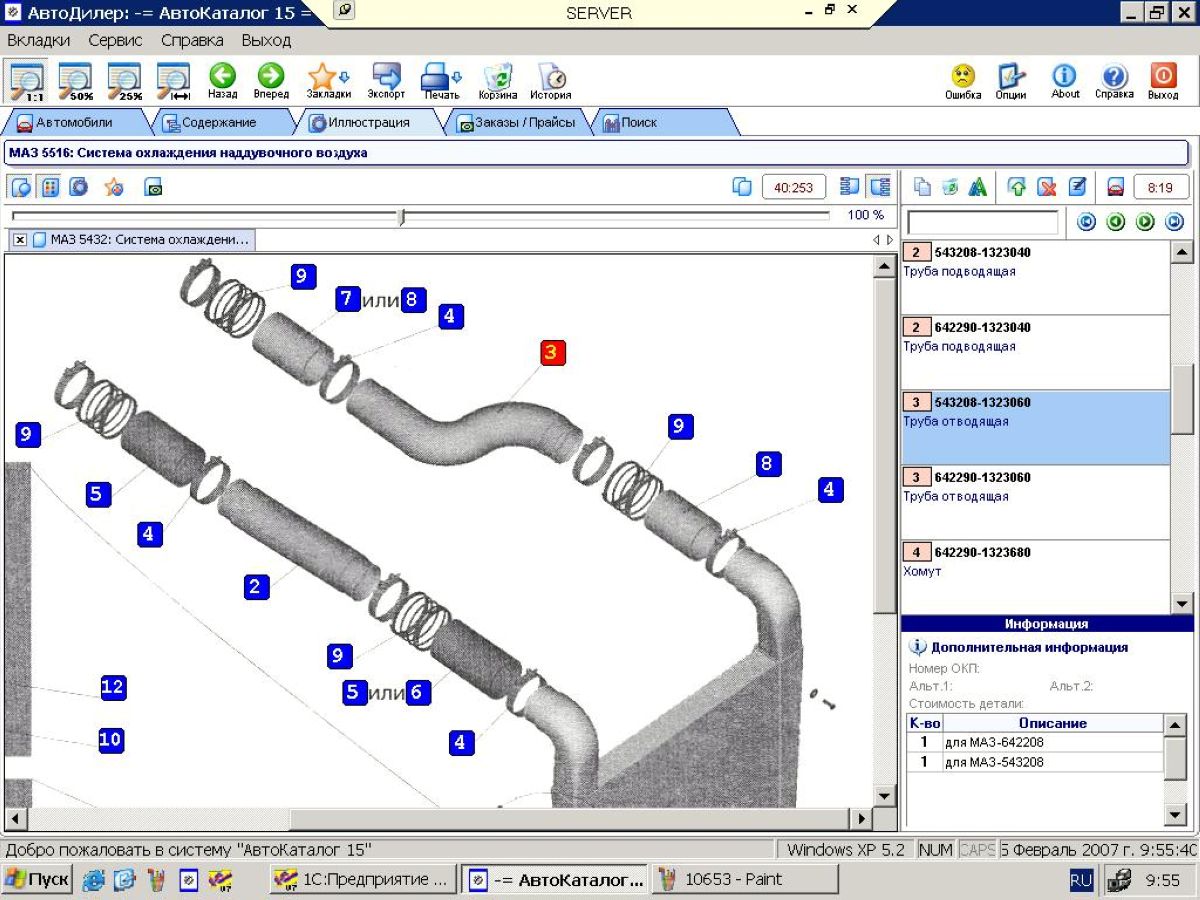The width and height of the screenshot is (1200, 900).
Task: Open the Печать dropdown arrow
Action: coord(458,76)
